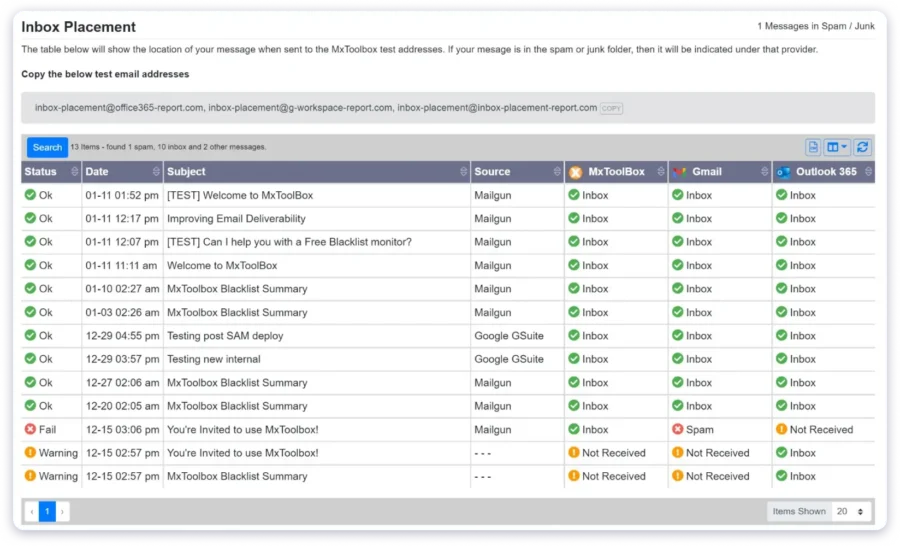Select subject '[TEST] Can I help you with a Free Blacklist monitor?'
The image size is (900, 546).
[x=289, y=242]
